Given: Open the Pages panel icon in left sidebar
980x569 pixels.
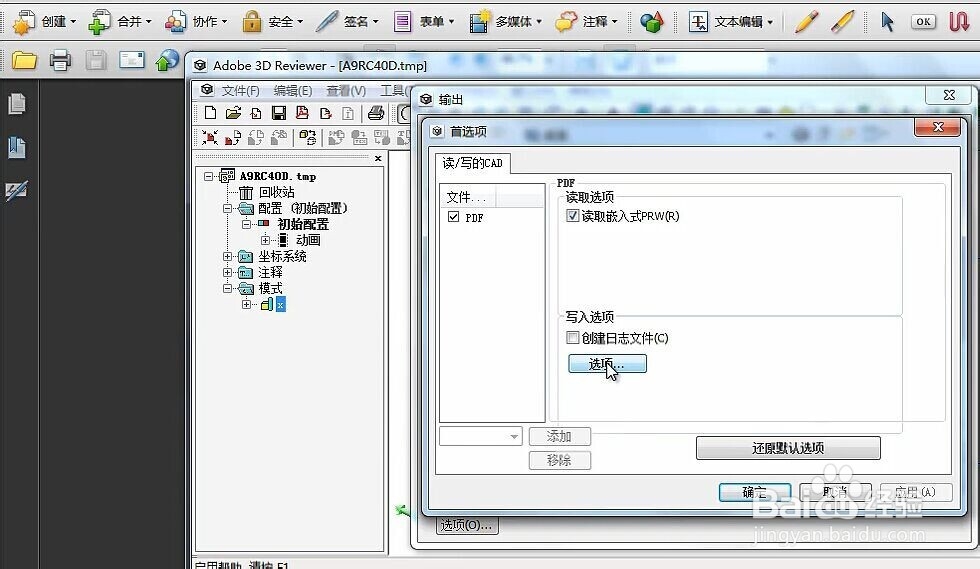Looking at the screenshot, I should coord(17,104).
